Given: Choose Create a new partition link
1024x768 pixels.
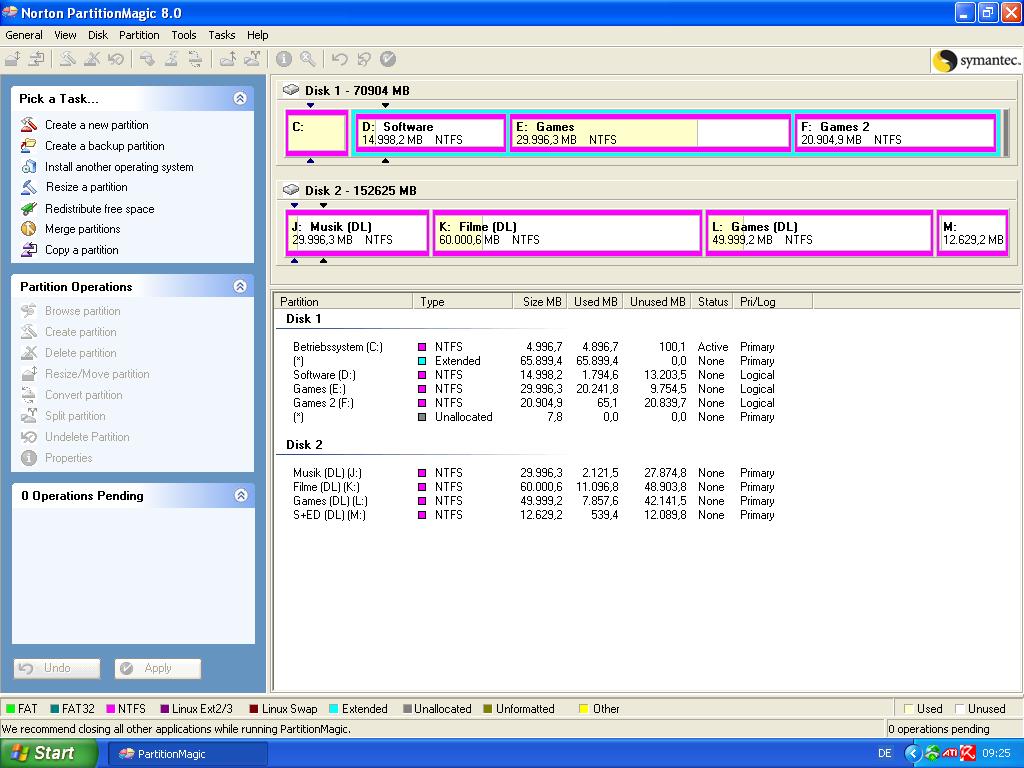Looking at the screenshot, I should pos(97,125).
